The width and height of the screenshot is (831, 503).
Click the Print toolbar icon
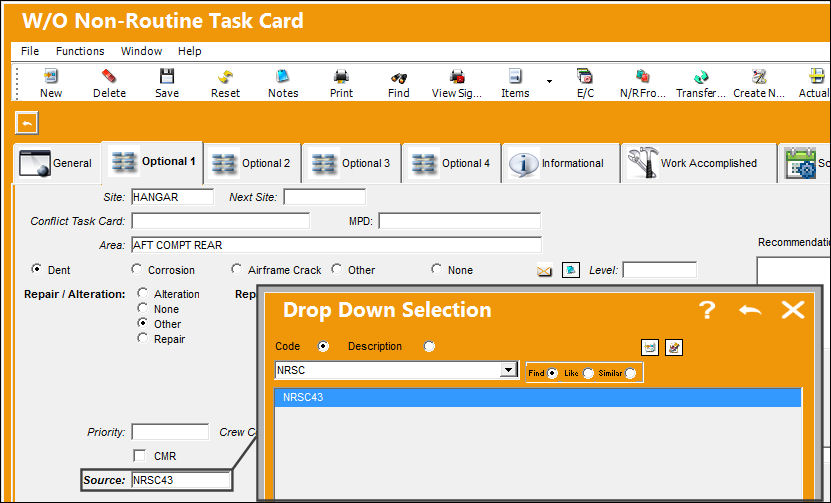(341, 77)
